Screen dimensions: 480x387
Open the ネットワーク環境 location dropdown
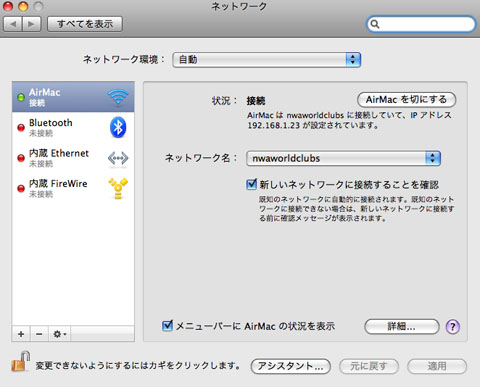(266, 60)
